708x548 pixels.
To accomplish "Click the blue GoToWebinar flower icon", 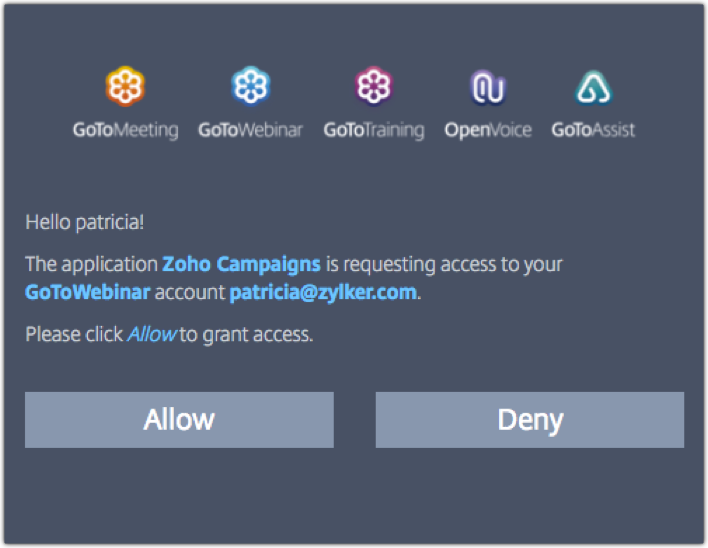I will 249,88.
